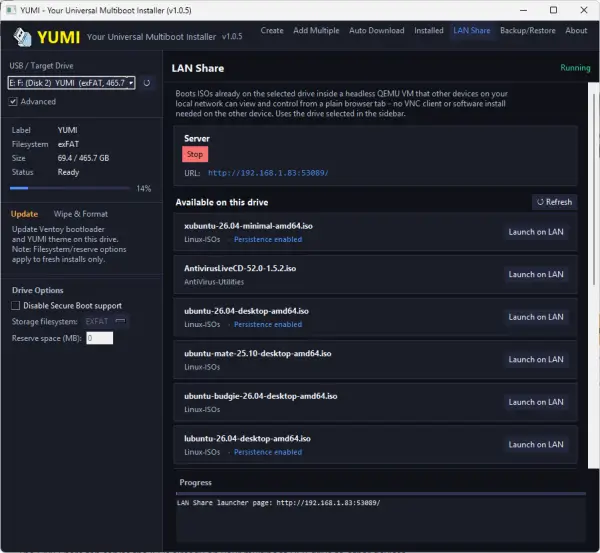
Task: Select the Update mode tab
Action: [24, 214]
